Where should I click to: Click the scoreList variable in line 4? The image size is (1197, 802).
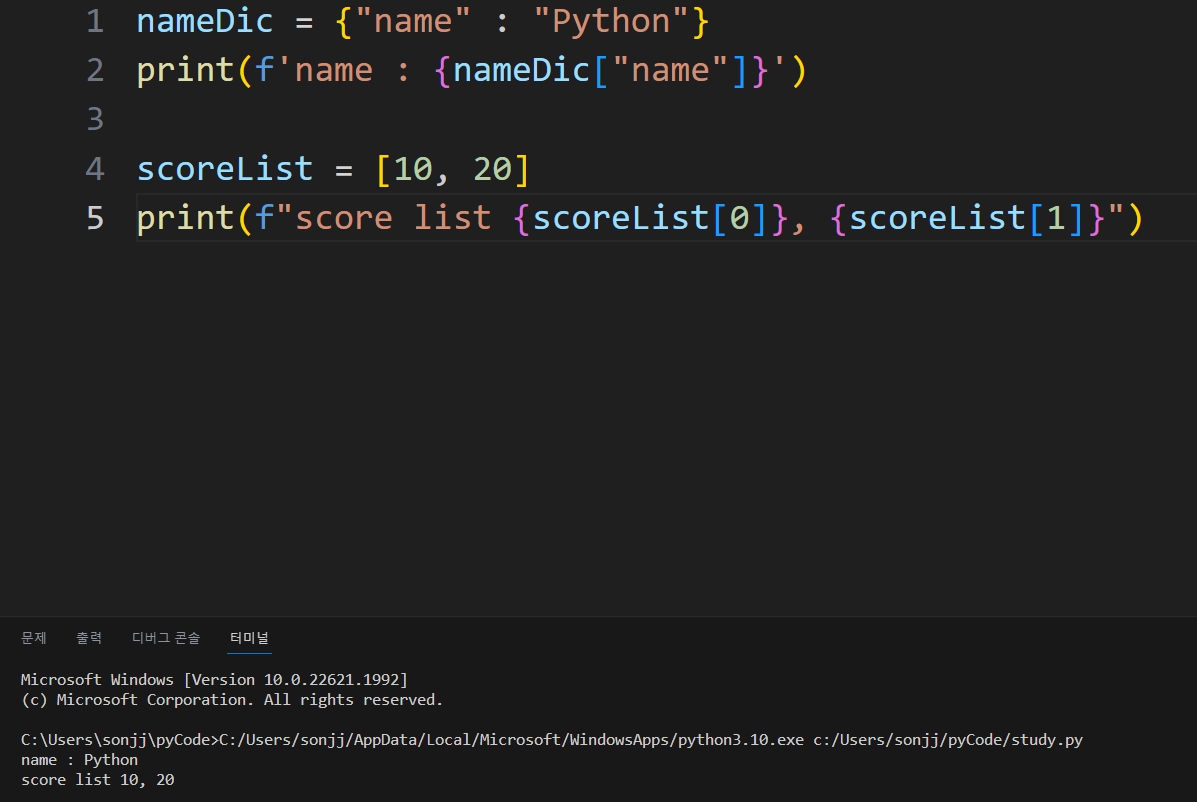click(x=224, y=169)
